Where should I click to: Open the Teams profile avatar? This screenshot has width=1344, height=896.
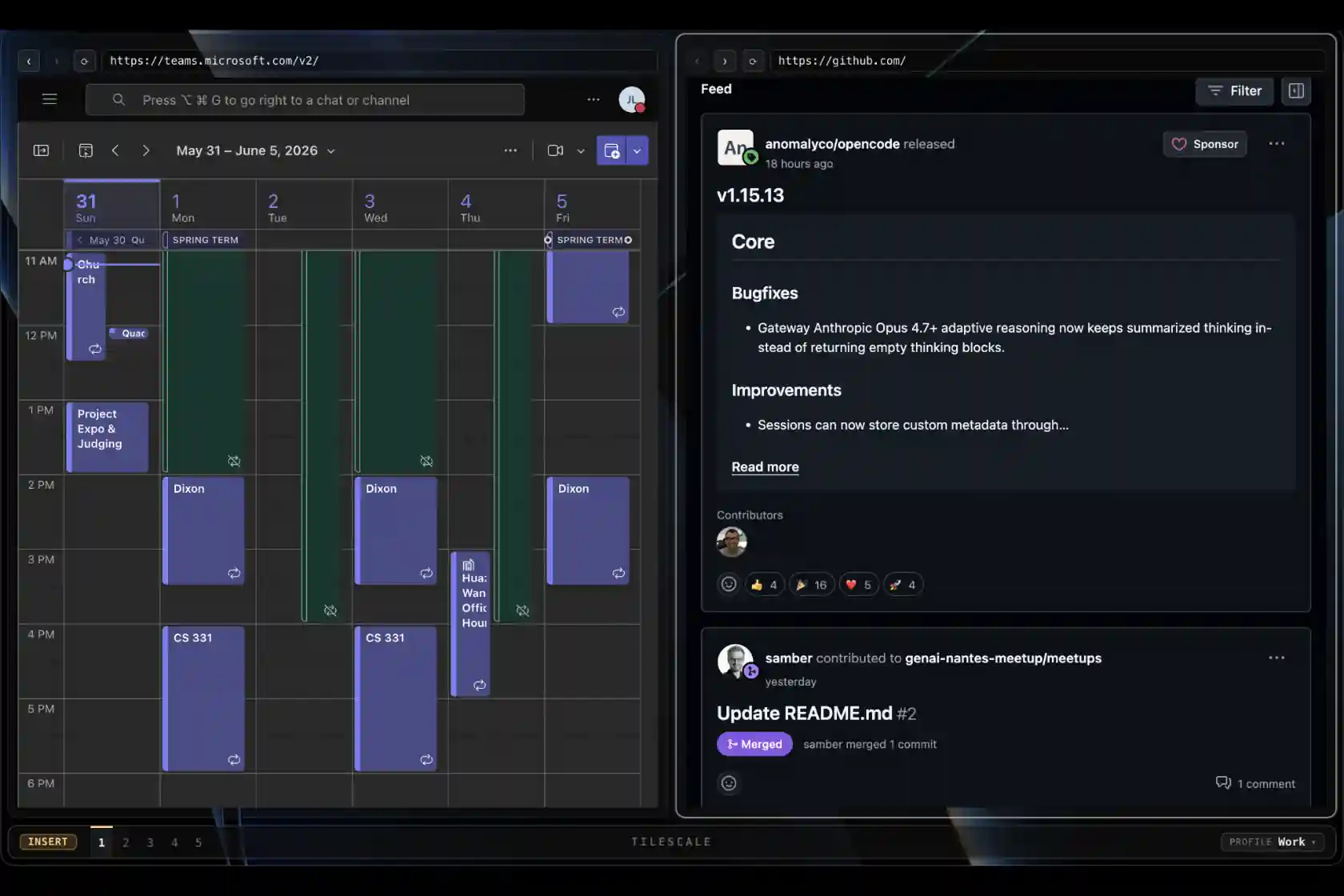point(632,99)
